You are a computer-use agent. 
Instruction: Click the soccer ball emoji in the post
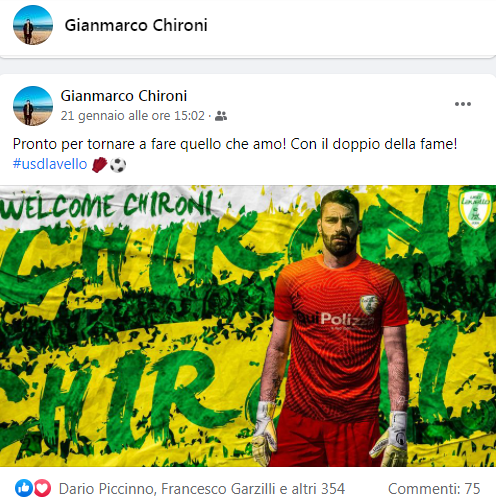[x=118, y=164]
